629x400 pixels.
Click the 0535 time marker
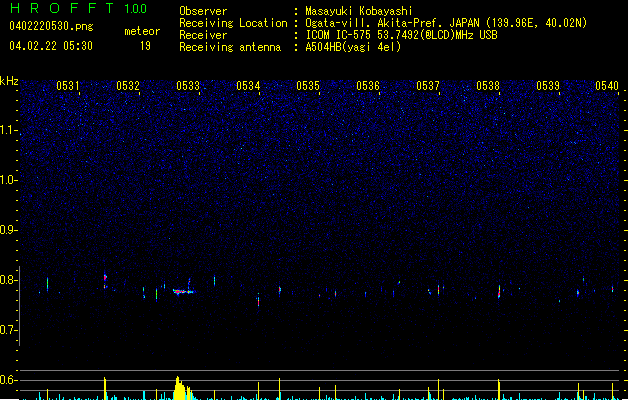pos(308,86)
